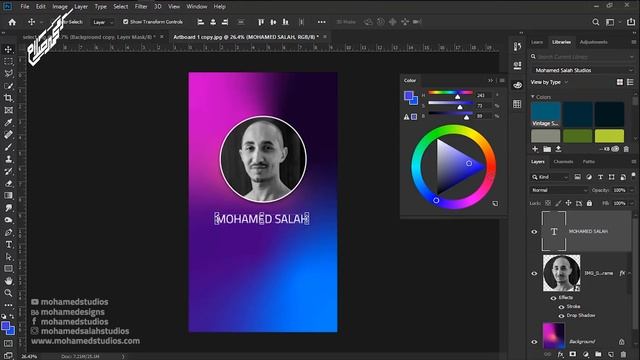Click the Vintage S... color swatch
Screen dimensions: 640x360
click(x=546, y=114)
